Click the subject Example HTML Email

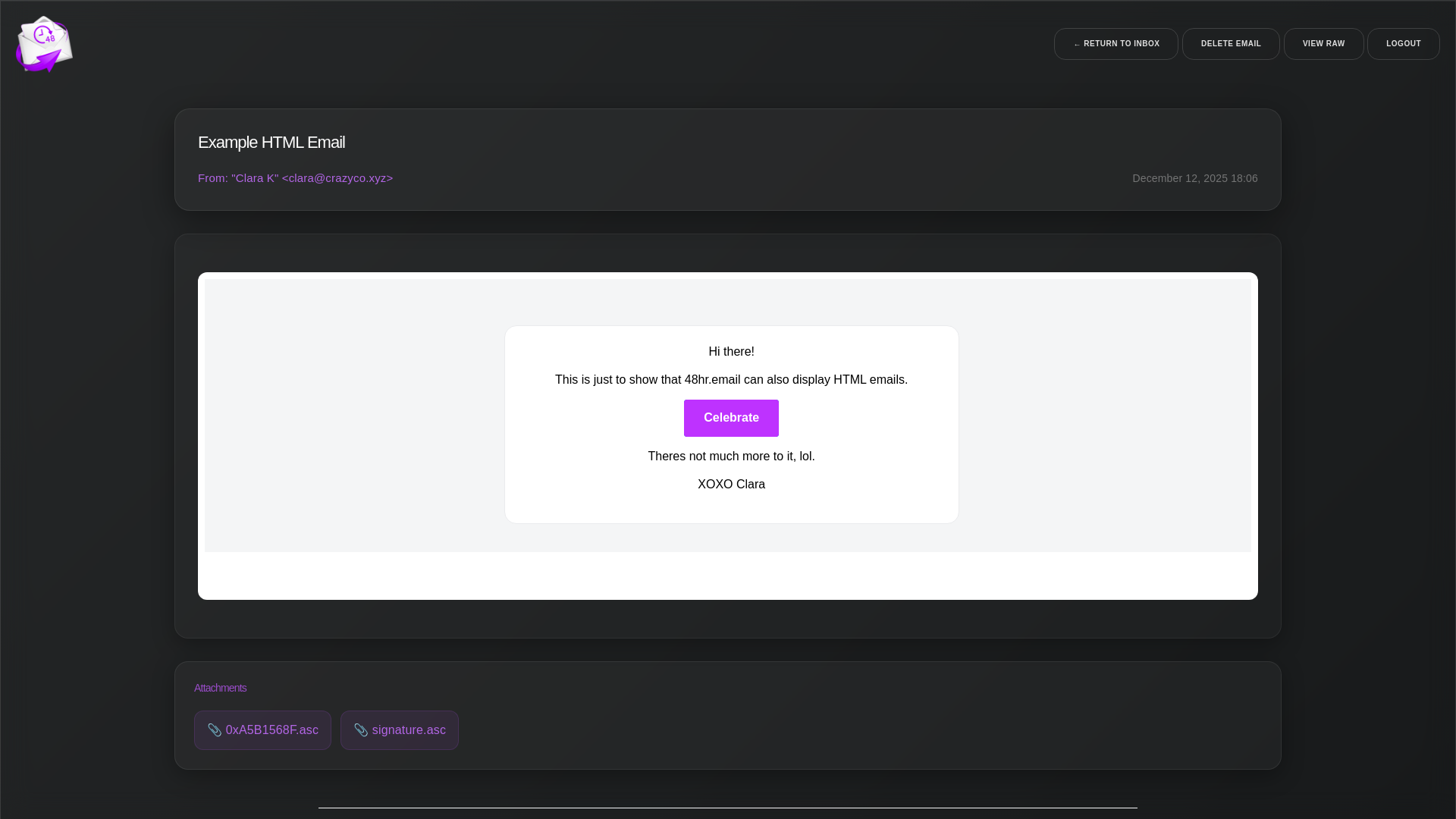(271, 143)
